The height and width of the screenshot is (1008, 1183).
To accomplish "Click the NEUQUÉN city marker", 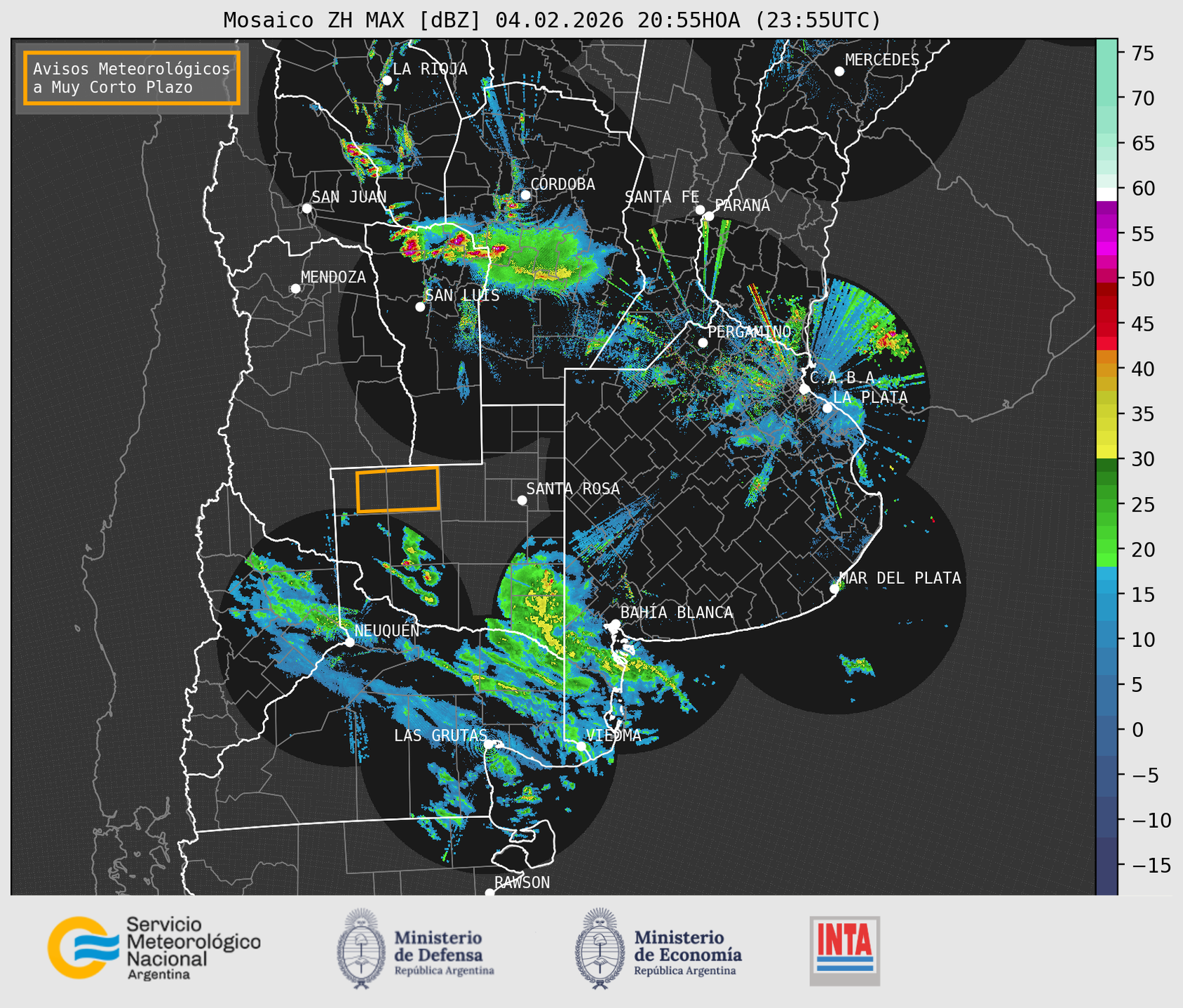I will [349, 642].
